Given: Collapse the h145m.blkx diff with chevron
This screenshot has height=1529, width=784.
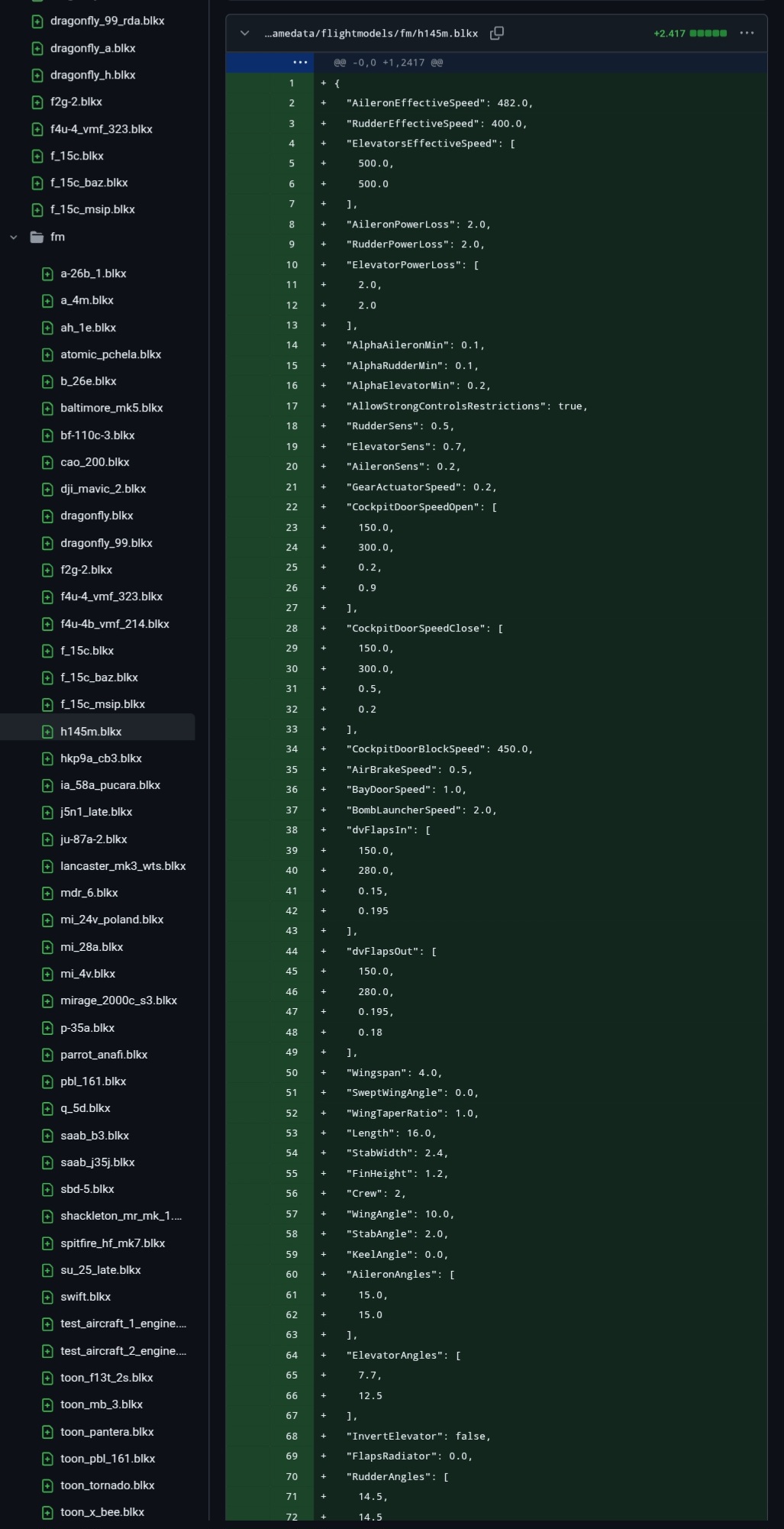Looking at the screenshot, I should pyautogui.click(x=244, y=33).
